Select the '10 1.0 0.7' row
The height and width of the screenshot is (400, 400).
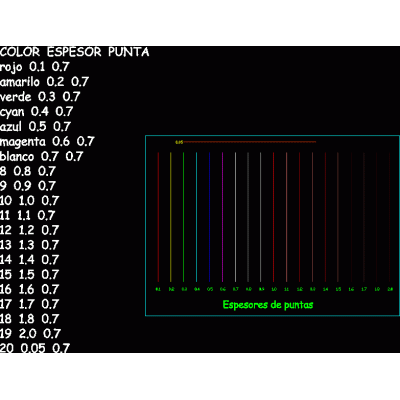tap(30, 200)
